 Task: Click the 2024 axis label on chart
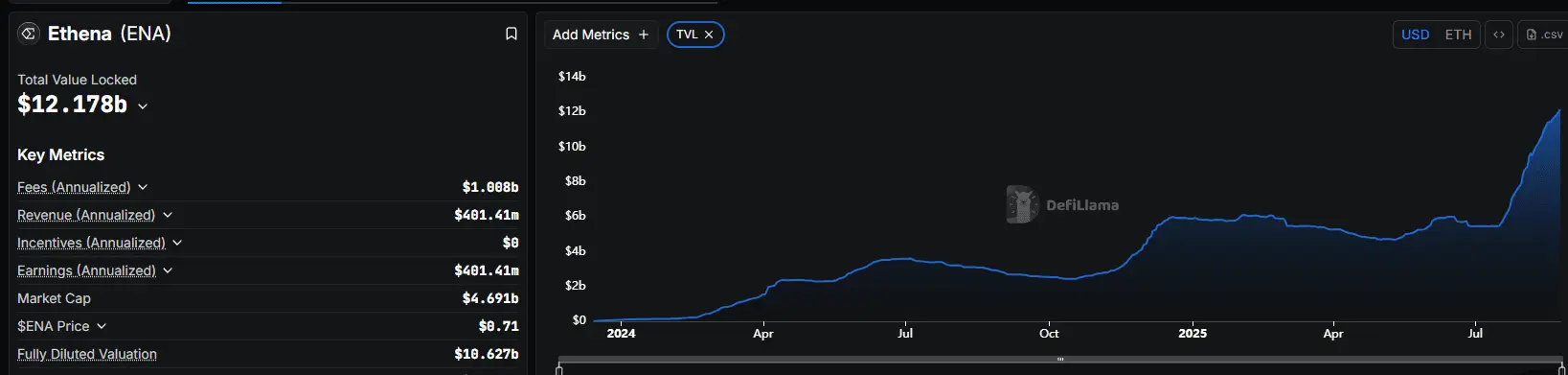tap(622, 334)
